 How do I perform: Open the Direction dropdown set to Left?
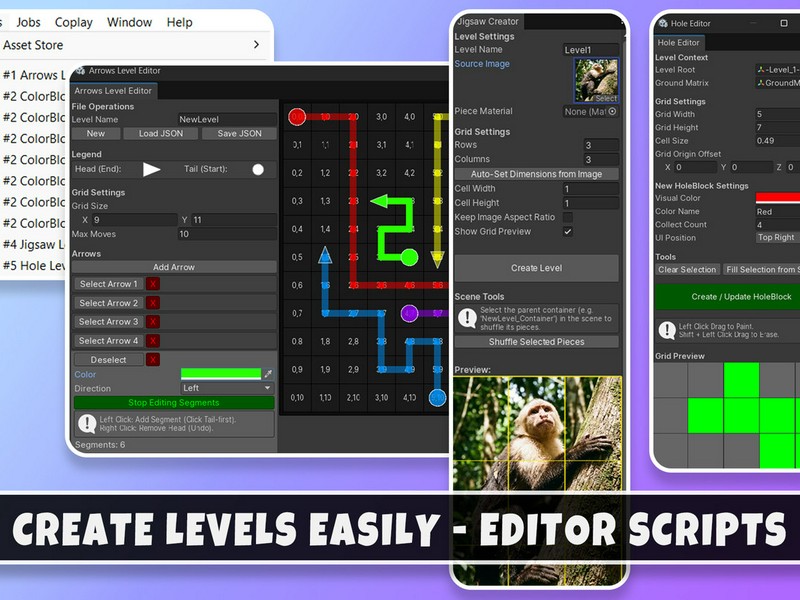[x=227, y=388]
